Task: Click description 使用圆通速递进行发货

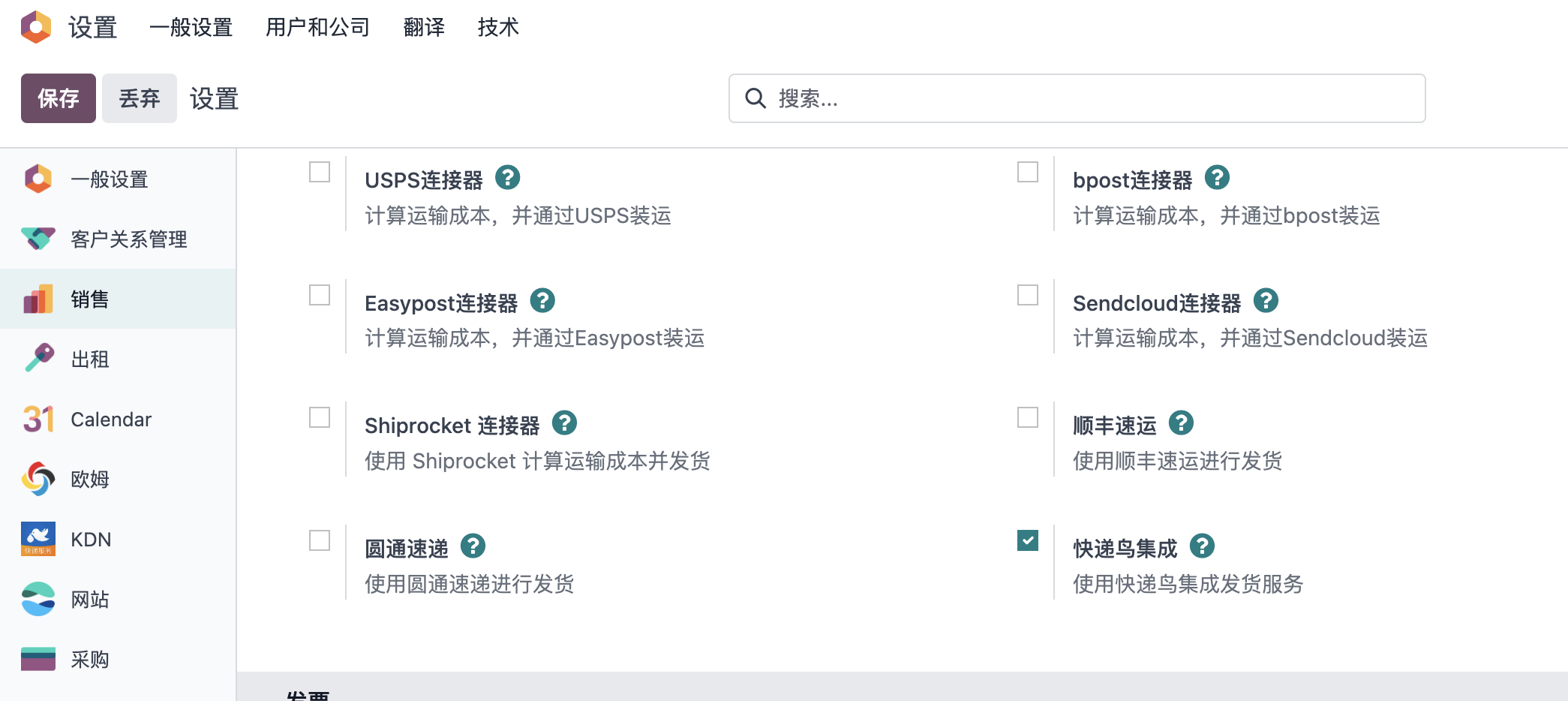Action: 469,584
